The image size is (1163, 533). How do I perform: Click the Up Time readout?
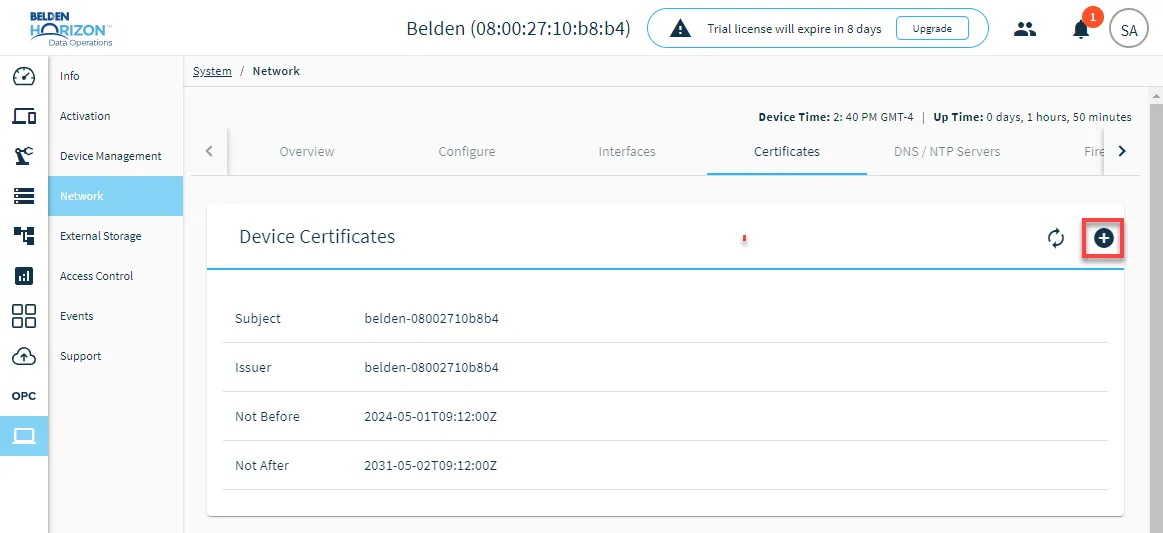click(1032, 117)
